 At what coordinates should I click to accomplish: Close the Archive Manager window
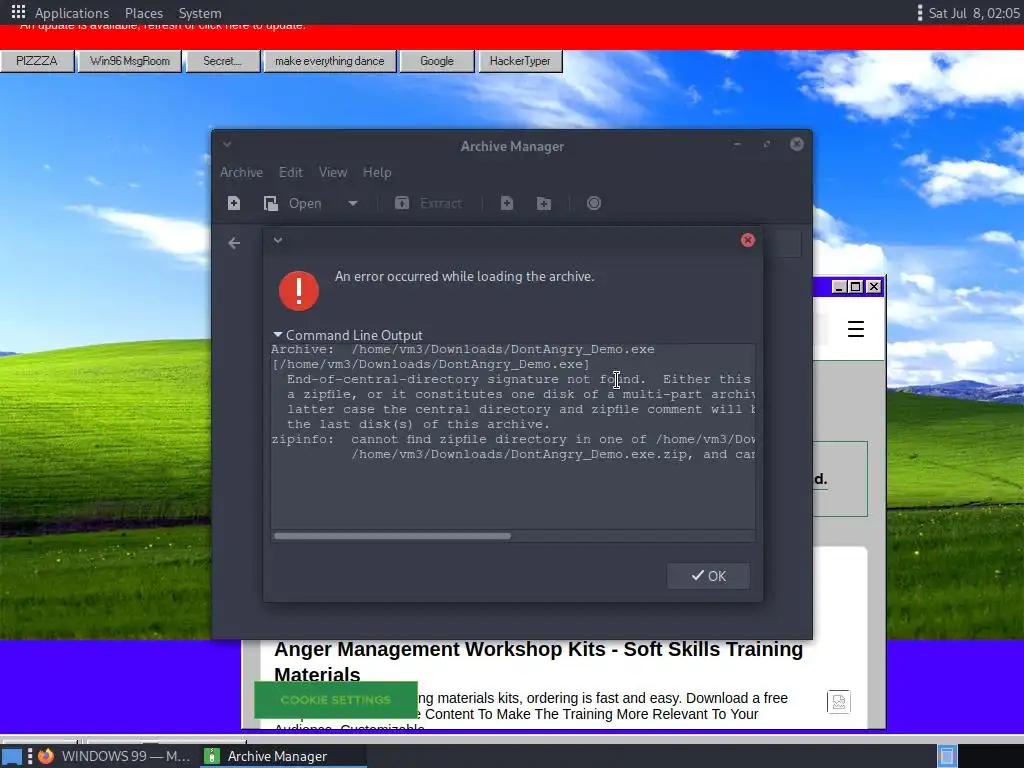click(797, 144)
